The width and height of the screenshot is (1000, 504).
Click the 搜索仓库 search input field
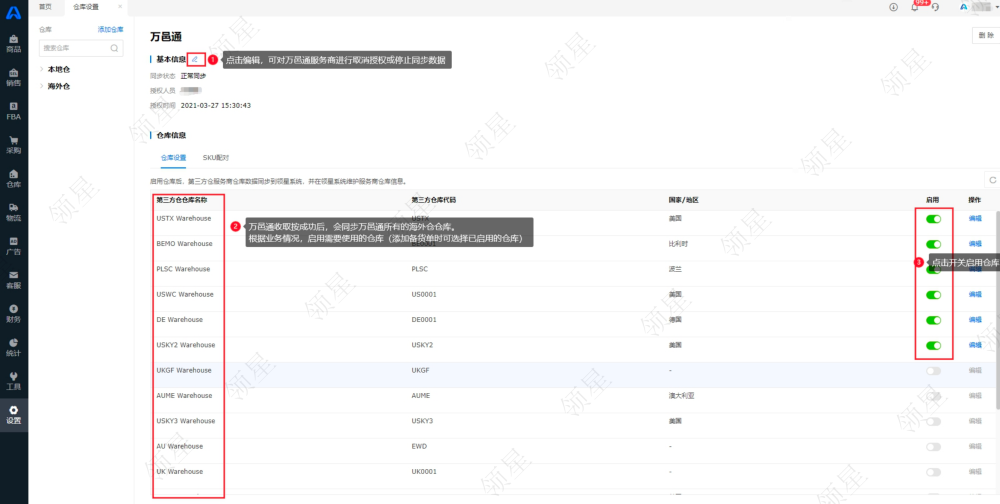point(75,48)
